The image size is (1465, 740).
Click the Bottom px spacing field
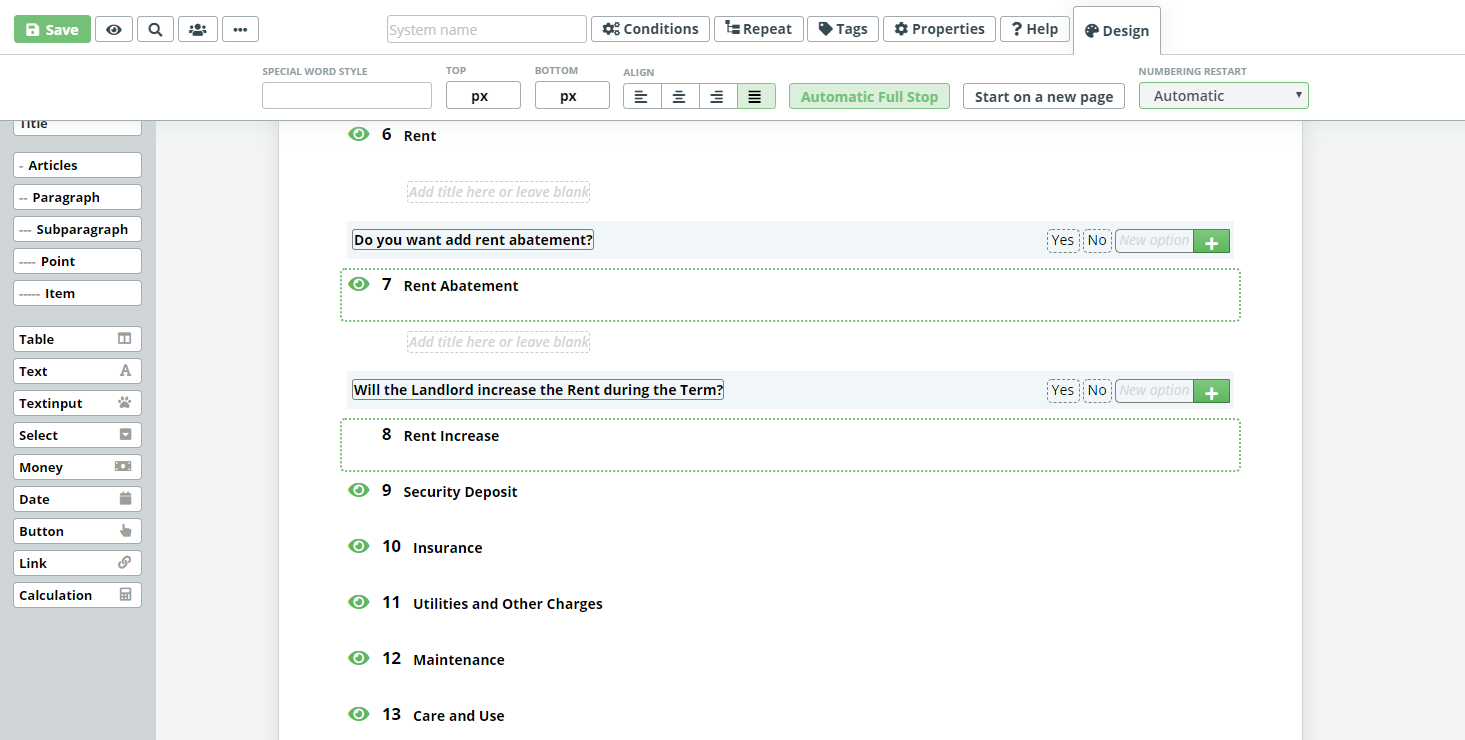(x=572, y=96)
